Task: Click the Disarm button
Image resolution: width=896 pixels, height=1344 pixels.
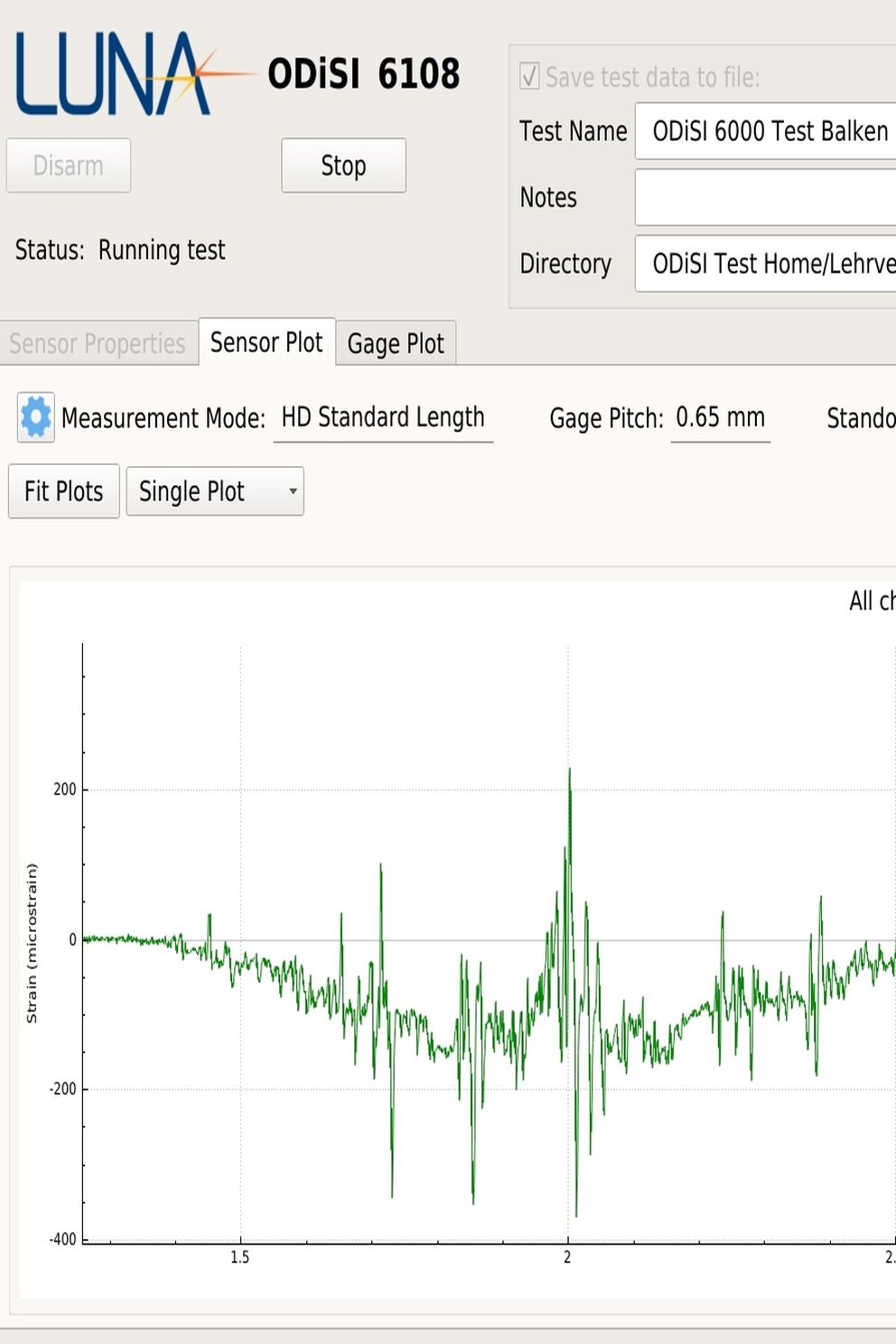Action: [x=69, y=165]
